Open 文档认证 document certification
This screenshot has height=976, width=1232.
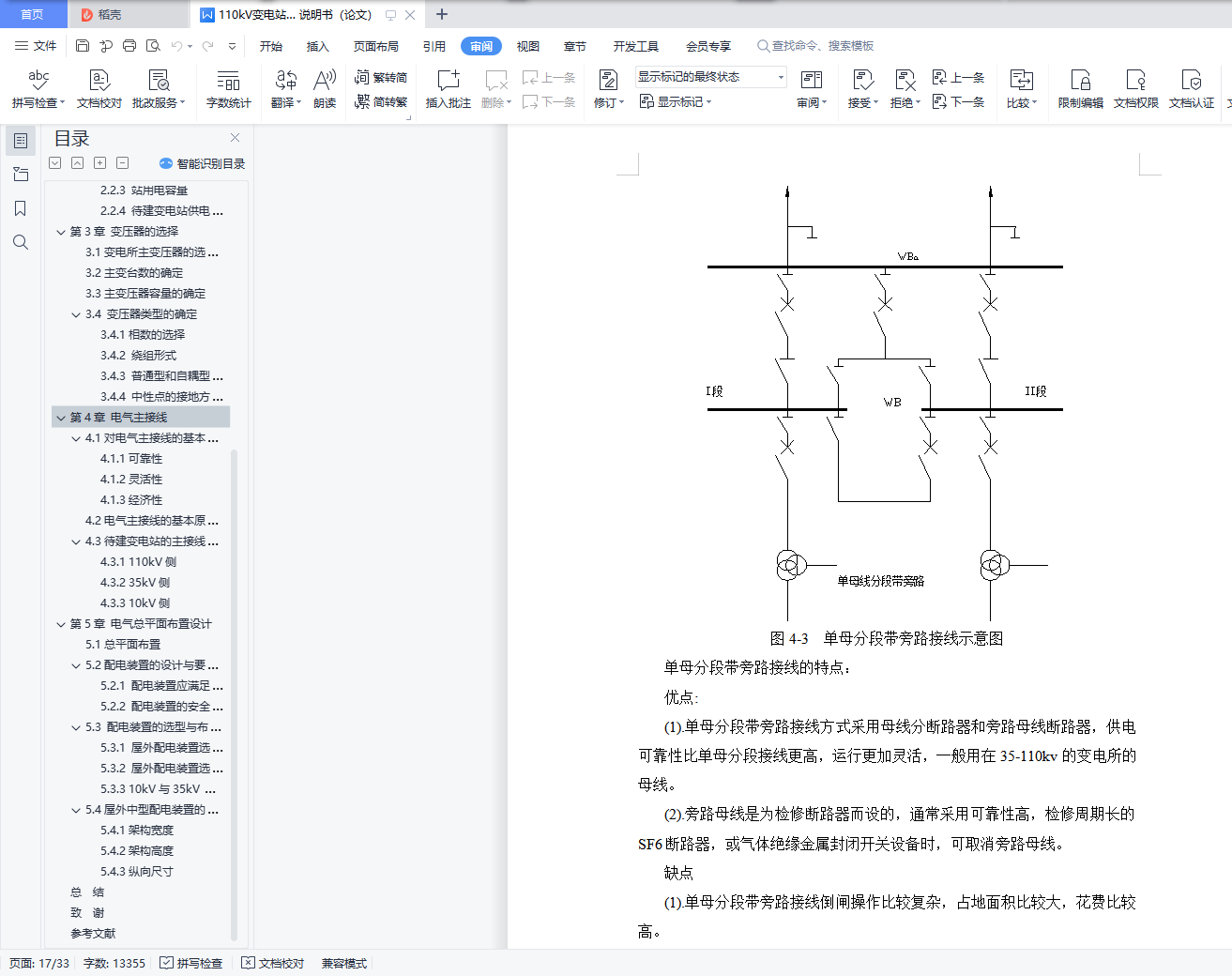click(x=1192, y=89)
